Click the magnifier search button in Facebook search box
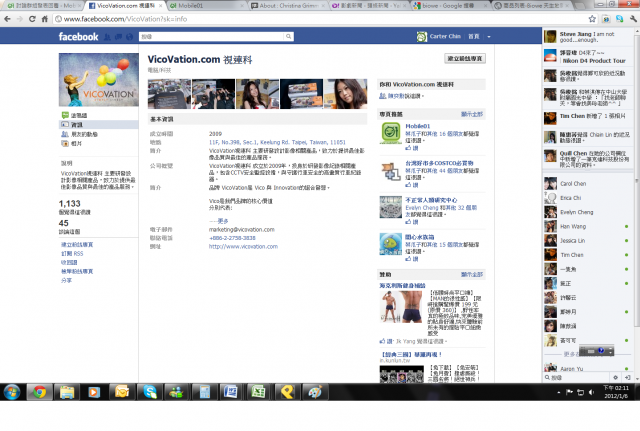The image size is (640, 431). tap(289, 36)
